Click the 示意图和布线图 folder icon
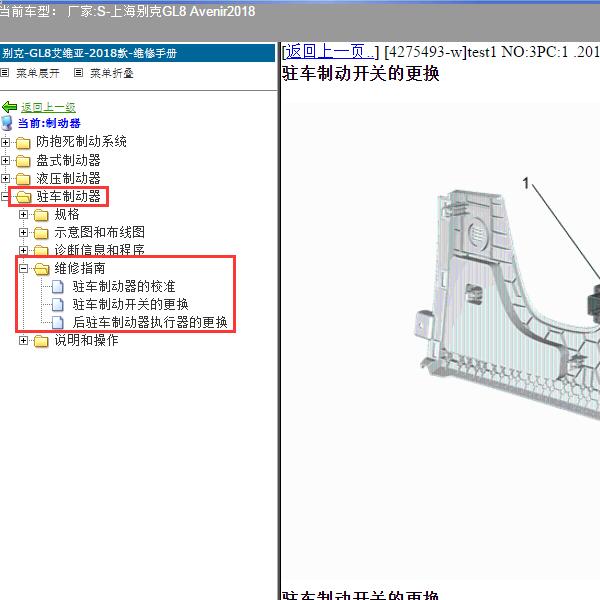 coord(41,233)
